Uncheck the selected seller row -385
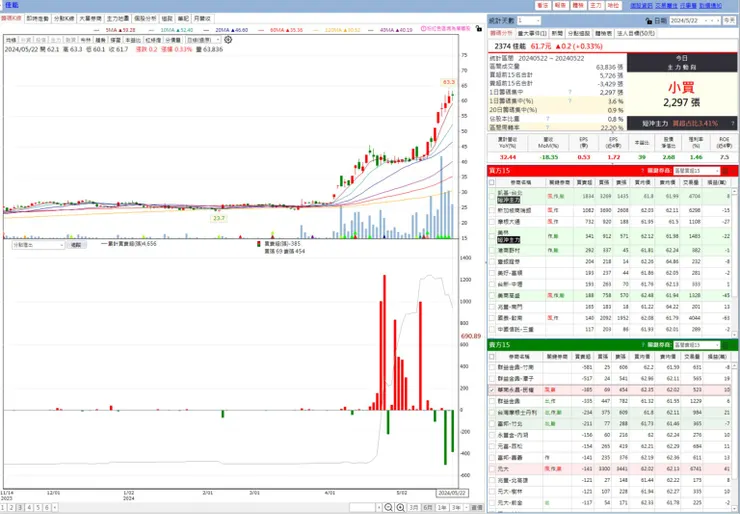The height and width of the screenshot is (514, 740). [492, 390]
